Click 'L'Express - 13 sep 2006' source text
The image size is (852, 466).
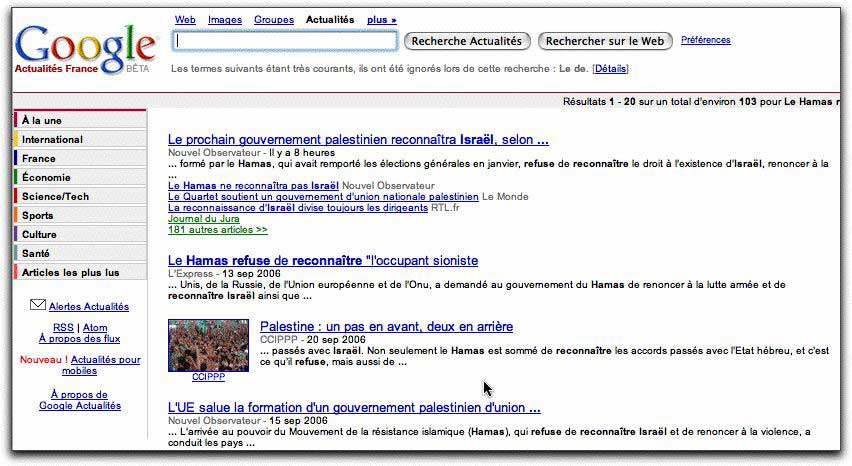[x=224, y=273]
